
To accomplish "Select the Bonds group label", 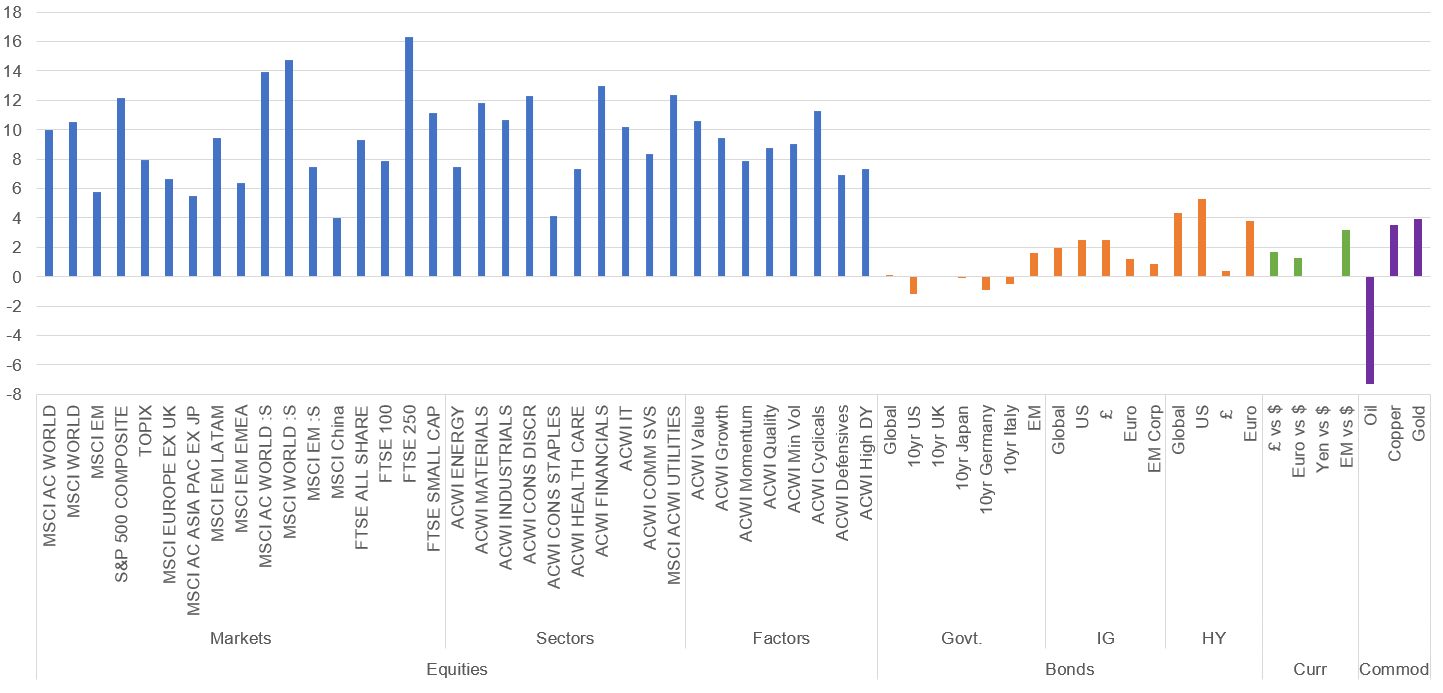I will [x=1069, y=670].
